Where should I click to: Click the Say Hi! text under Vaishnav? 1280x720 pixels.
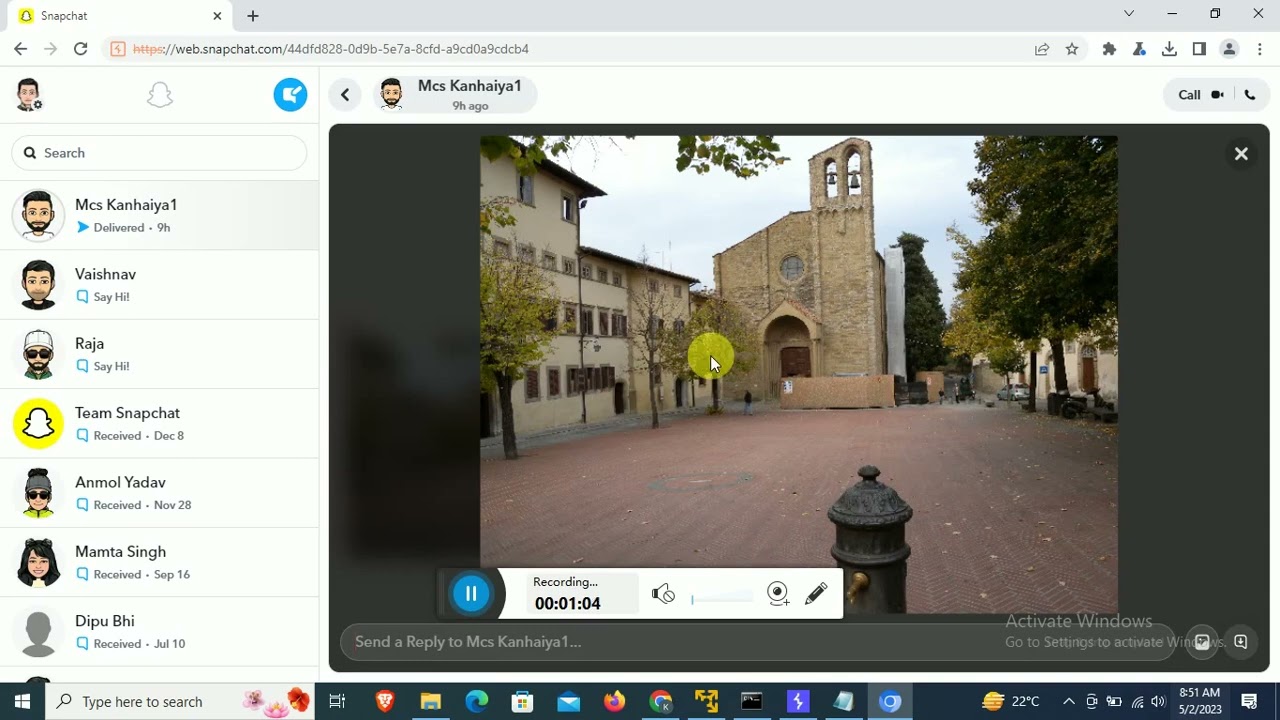tap(111, 297)
